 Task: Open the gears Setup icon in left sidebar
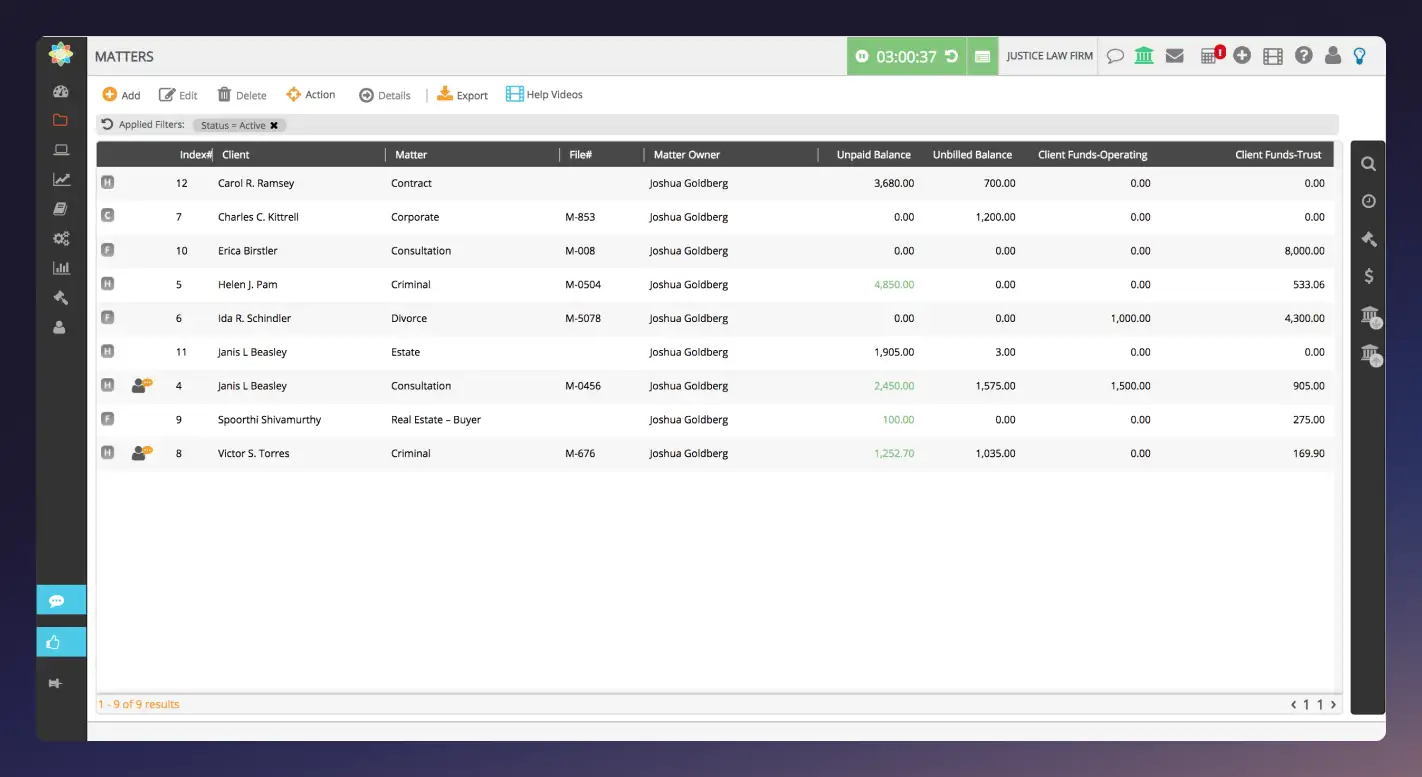pos(60,238)
